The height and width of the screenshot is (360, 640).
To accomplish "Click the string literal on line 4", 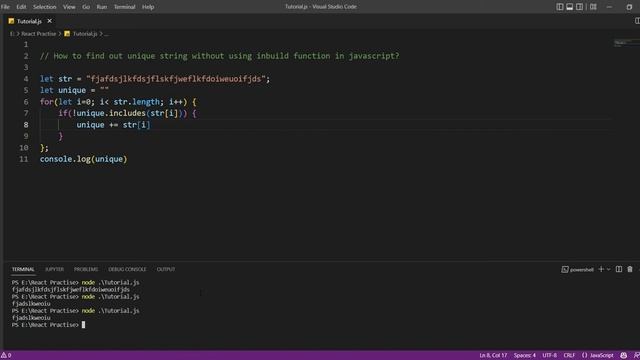I will click(176, 79).
